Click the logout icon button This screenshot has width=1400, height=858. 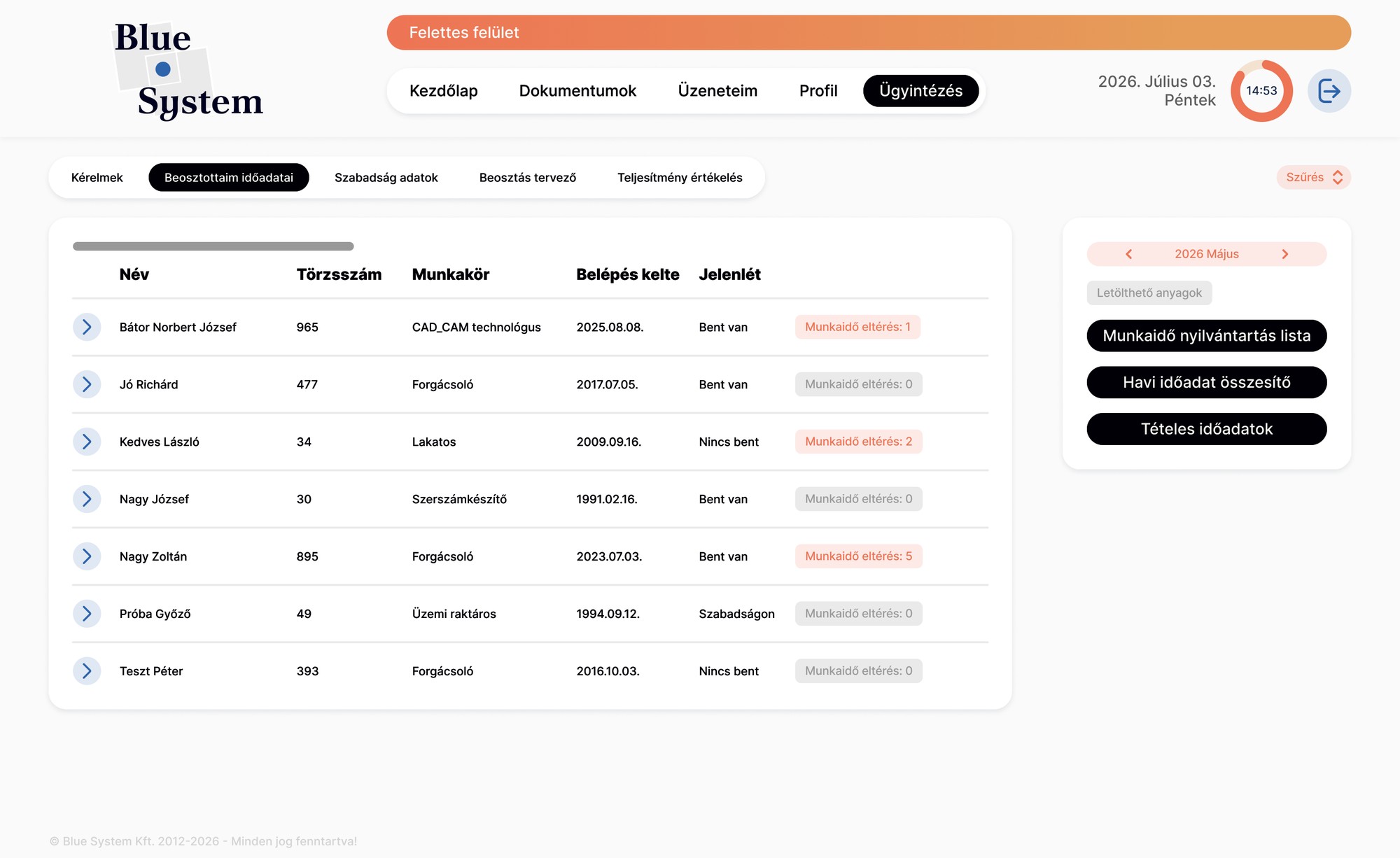click(x=1329, y=91)
